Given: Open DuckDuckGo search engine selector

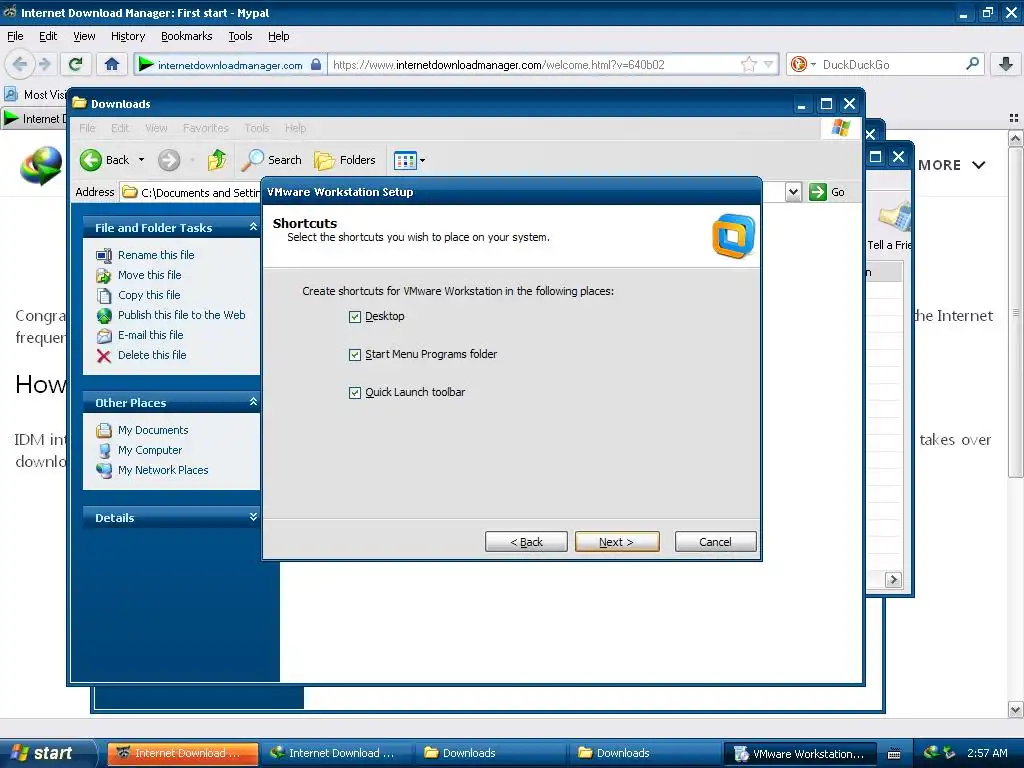Looking at the screenshot, I should click(x=803, y=64).
